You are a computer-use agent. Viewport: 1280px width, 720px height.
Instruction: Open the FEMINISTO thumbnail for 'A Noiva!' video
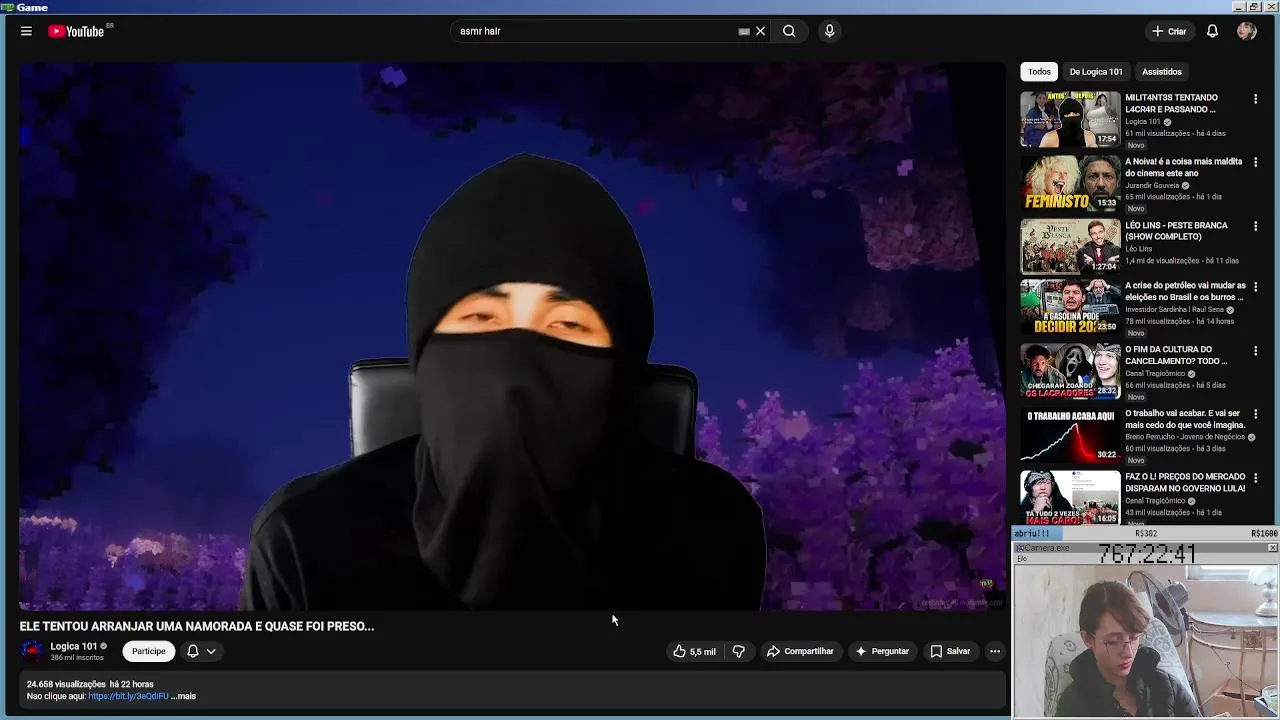tap(1070, 183)
